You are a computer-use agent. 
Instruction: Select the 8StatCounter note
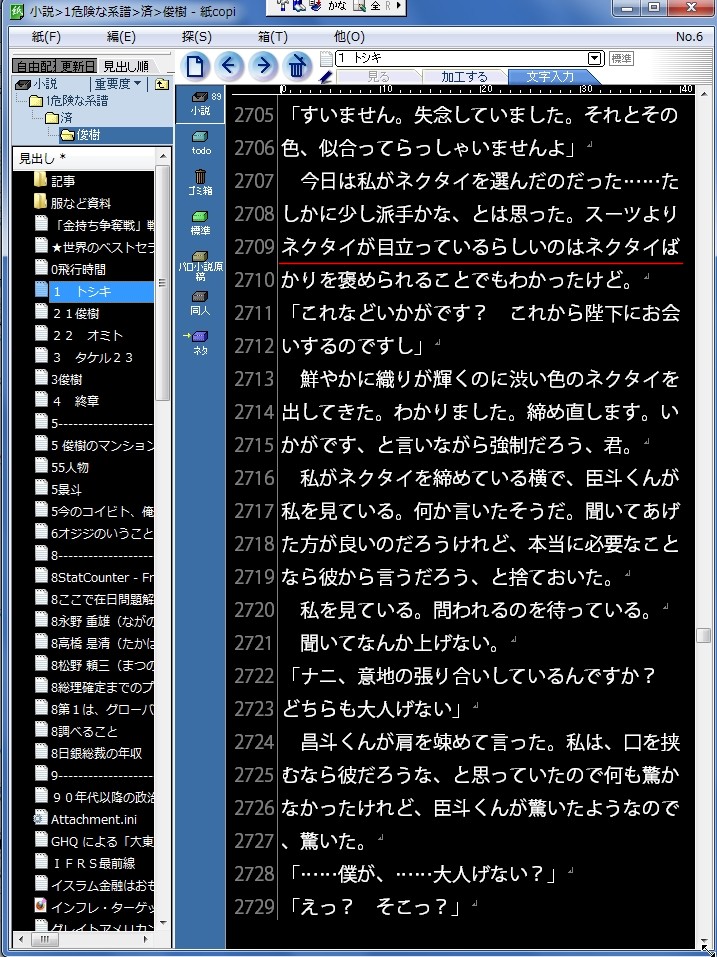tap(94, 577)
